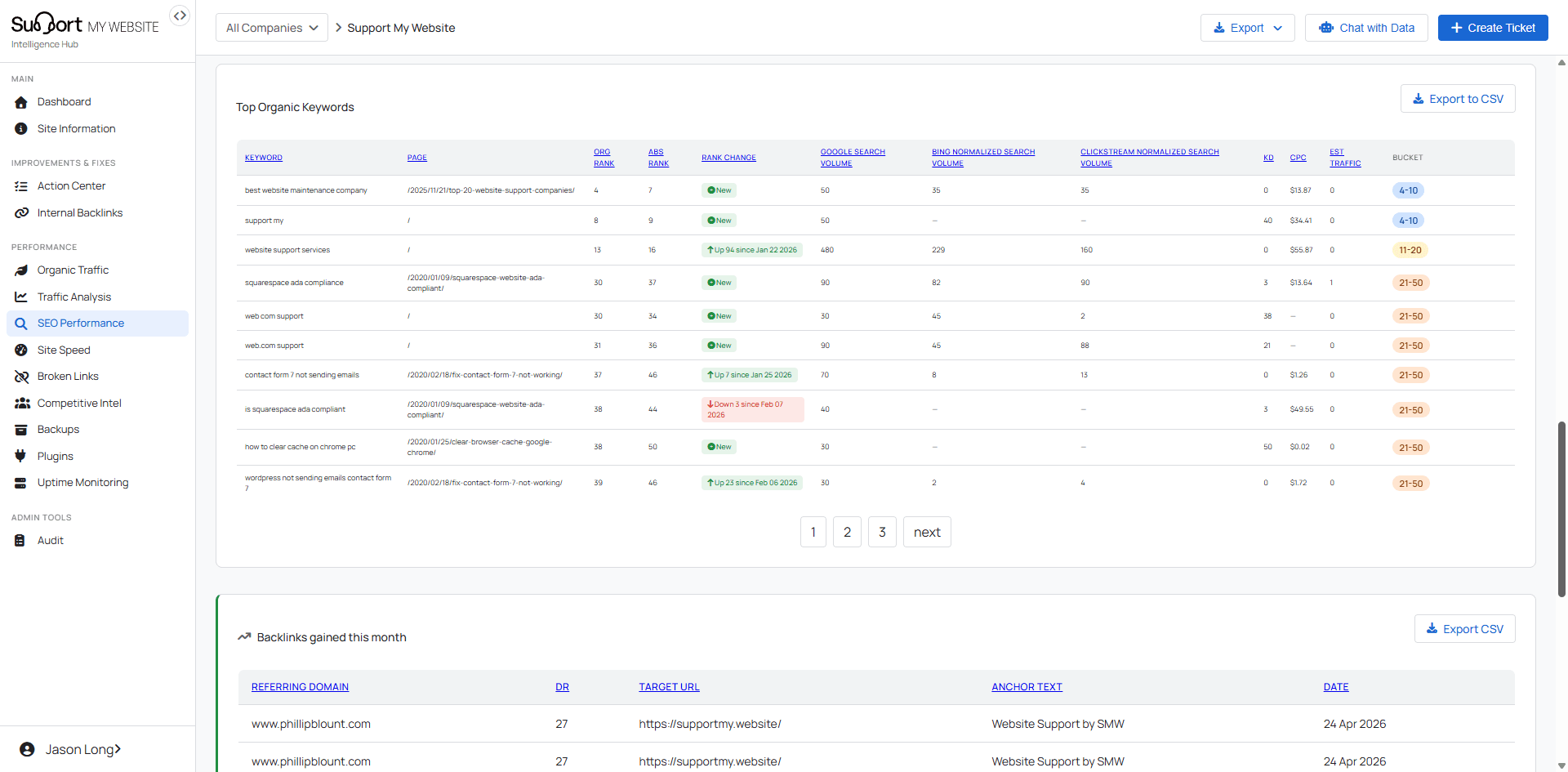Click the Competitive Intel people icon
This screenshot has height=772, width=1568.
[22, 404]
